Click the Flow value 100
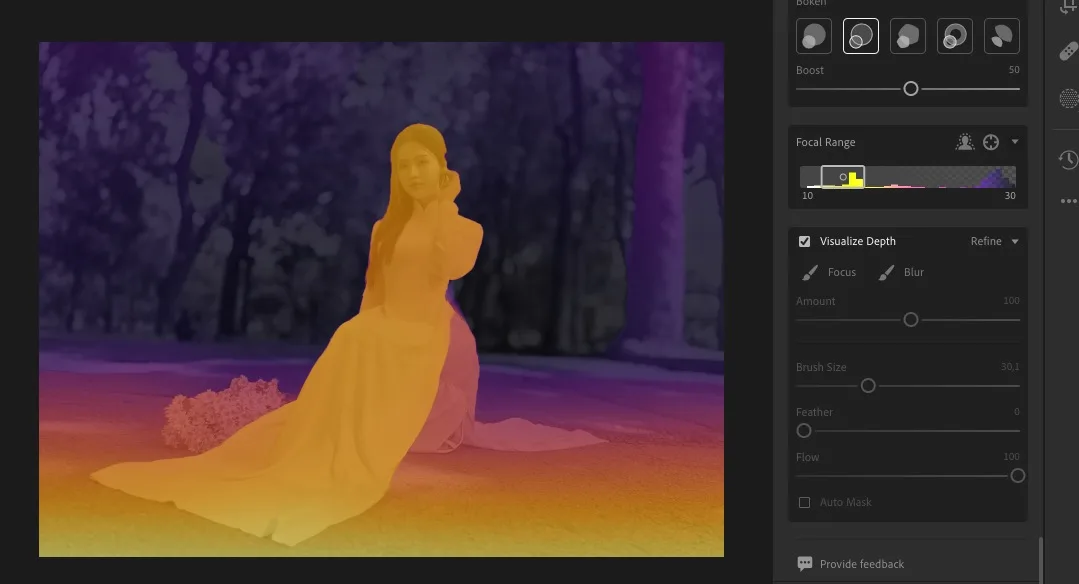 point(1012,457)
